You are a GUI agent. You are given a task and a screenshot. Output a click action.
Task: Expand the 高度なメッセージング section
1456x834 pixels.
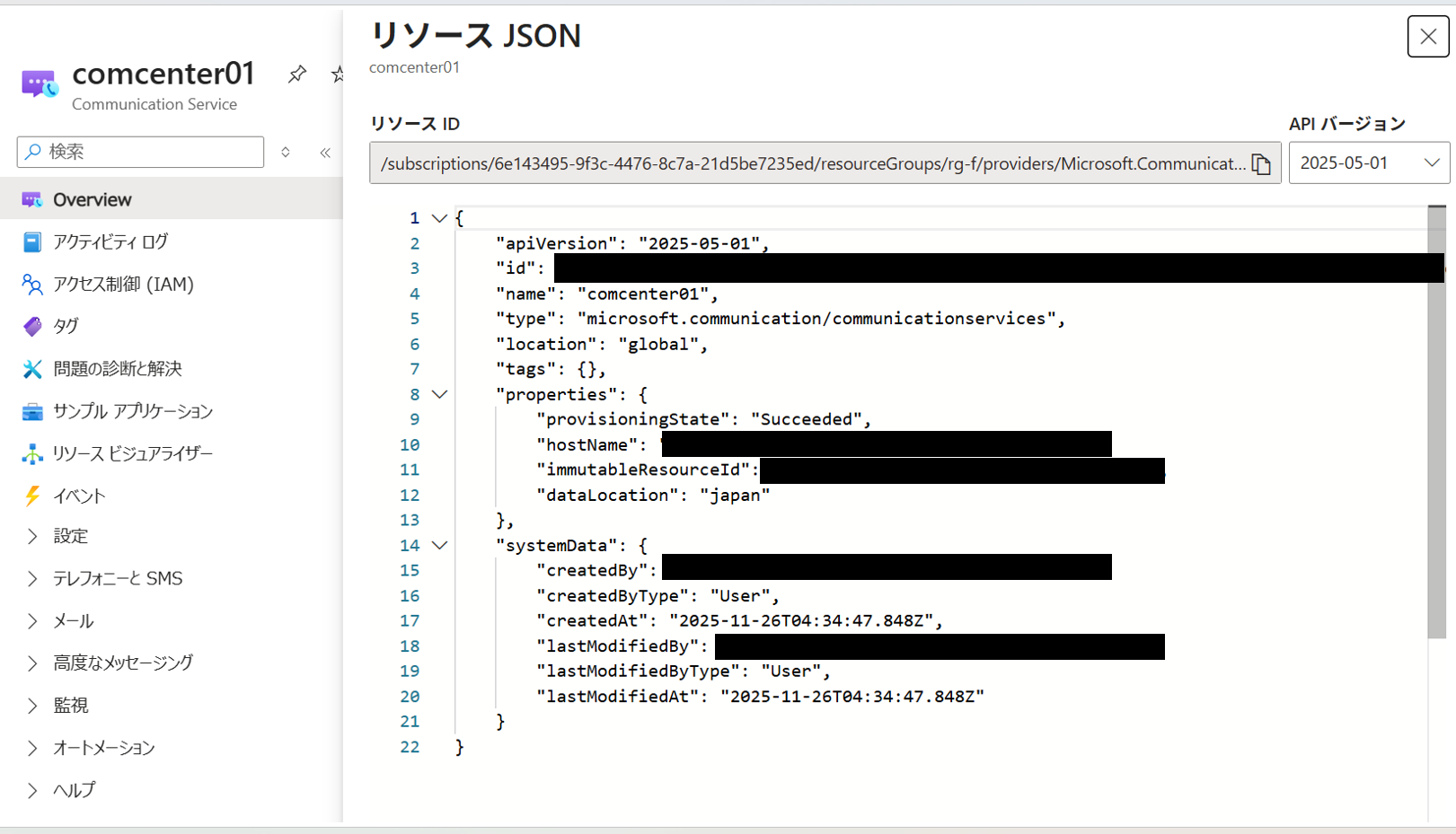[x=32, y=663]
